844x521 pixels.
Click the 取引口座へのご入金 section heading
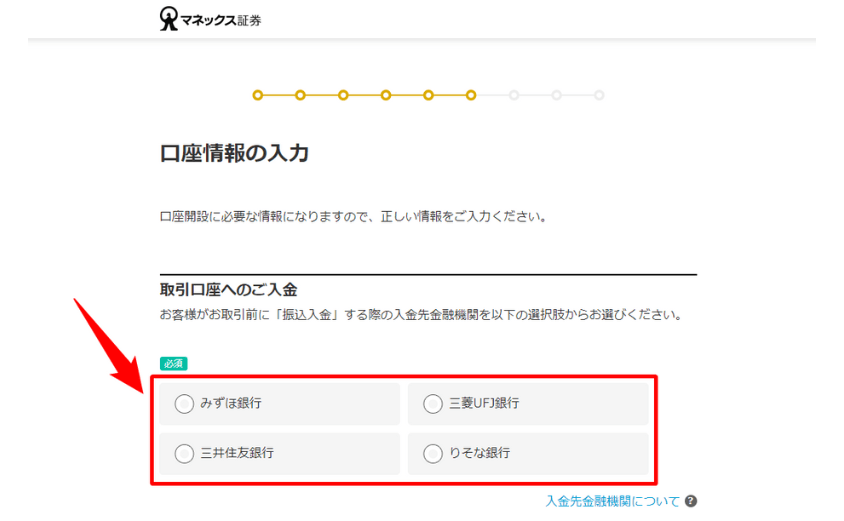coord(228,290)
